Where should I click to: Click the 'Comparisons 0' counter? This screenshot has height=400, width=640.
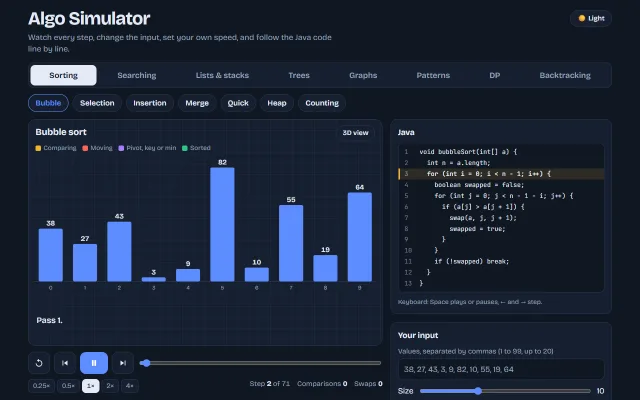pos(322,384)
